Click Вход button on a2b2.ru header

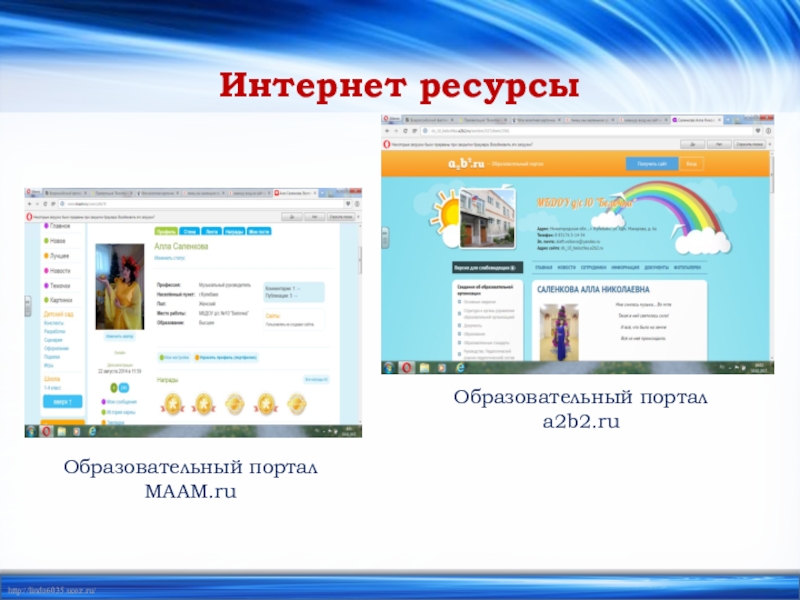(691, 164)
